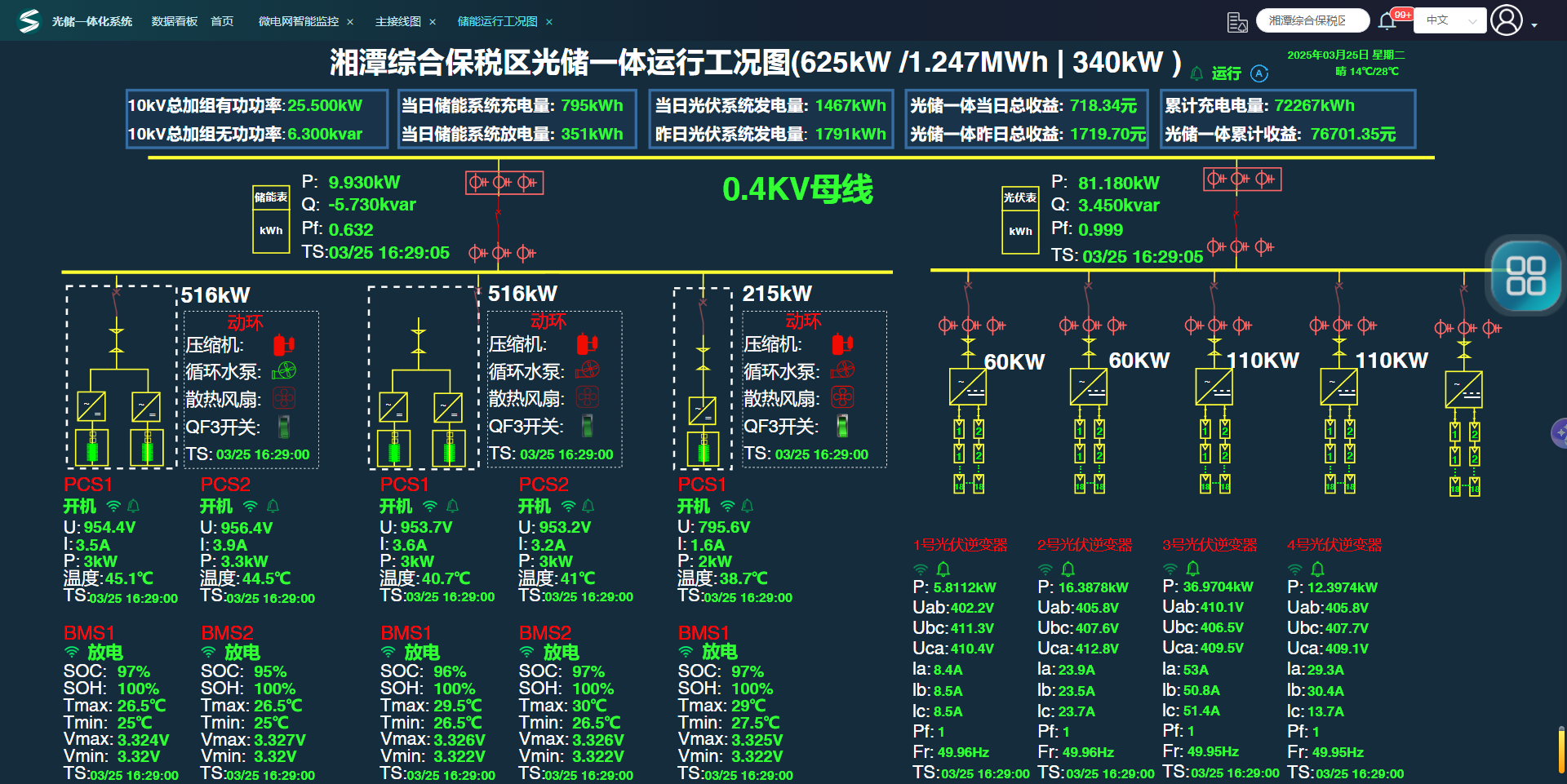The image size is (1567, 784).
Task: Click the 压缩机 icon in 215kW unit
Action: tap(842, 344)
